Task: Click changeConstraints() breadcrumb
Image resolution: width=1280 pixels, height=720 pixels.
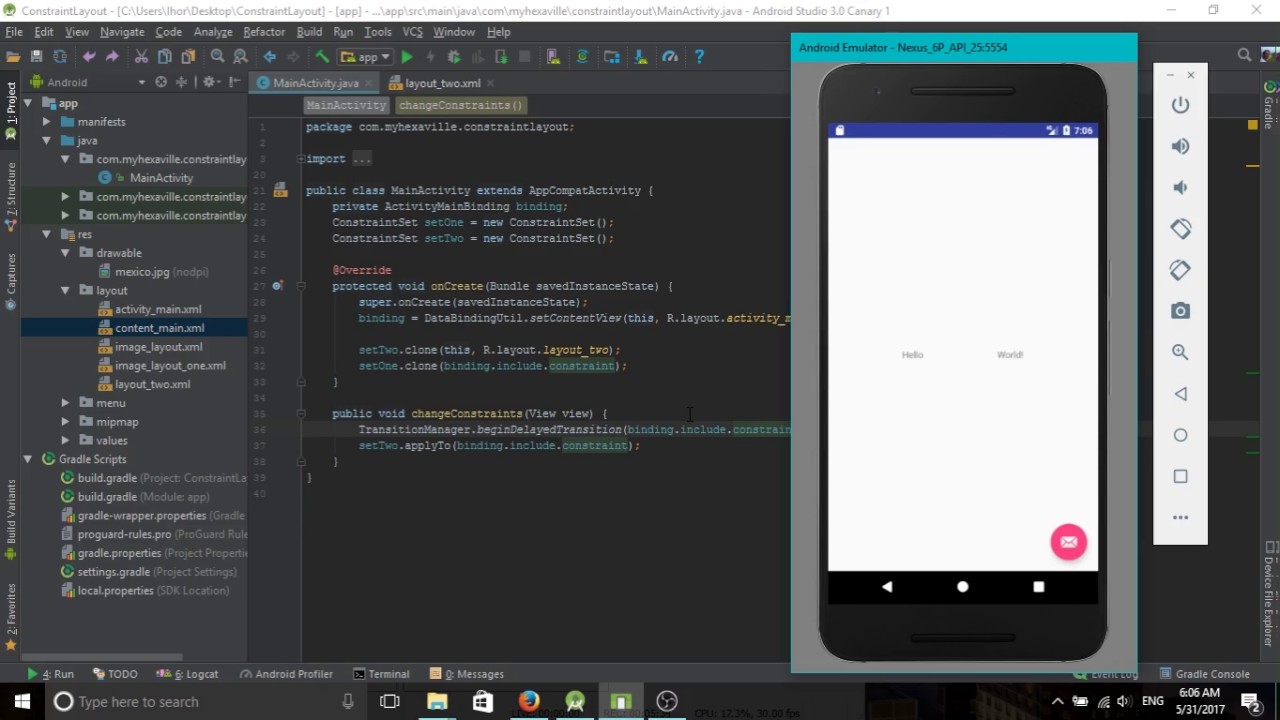Action: point(460,105)
